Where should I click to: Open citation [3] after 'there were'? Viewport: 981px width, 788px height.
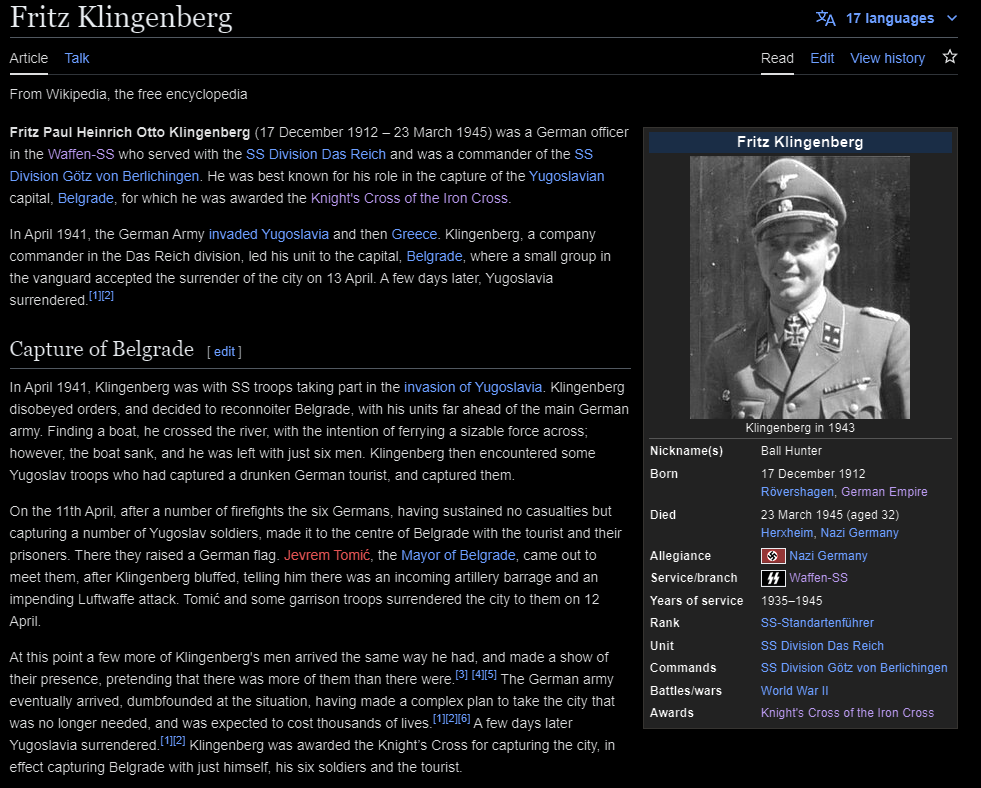[x=462, y=674]
